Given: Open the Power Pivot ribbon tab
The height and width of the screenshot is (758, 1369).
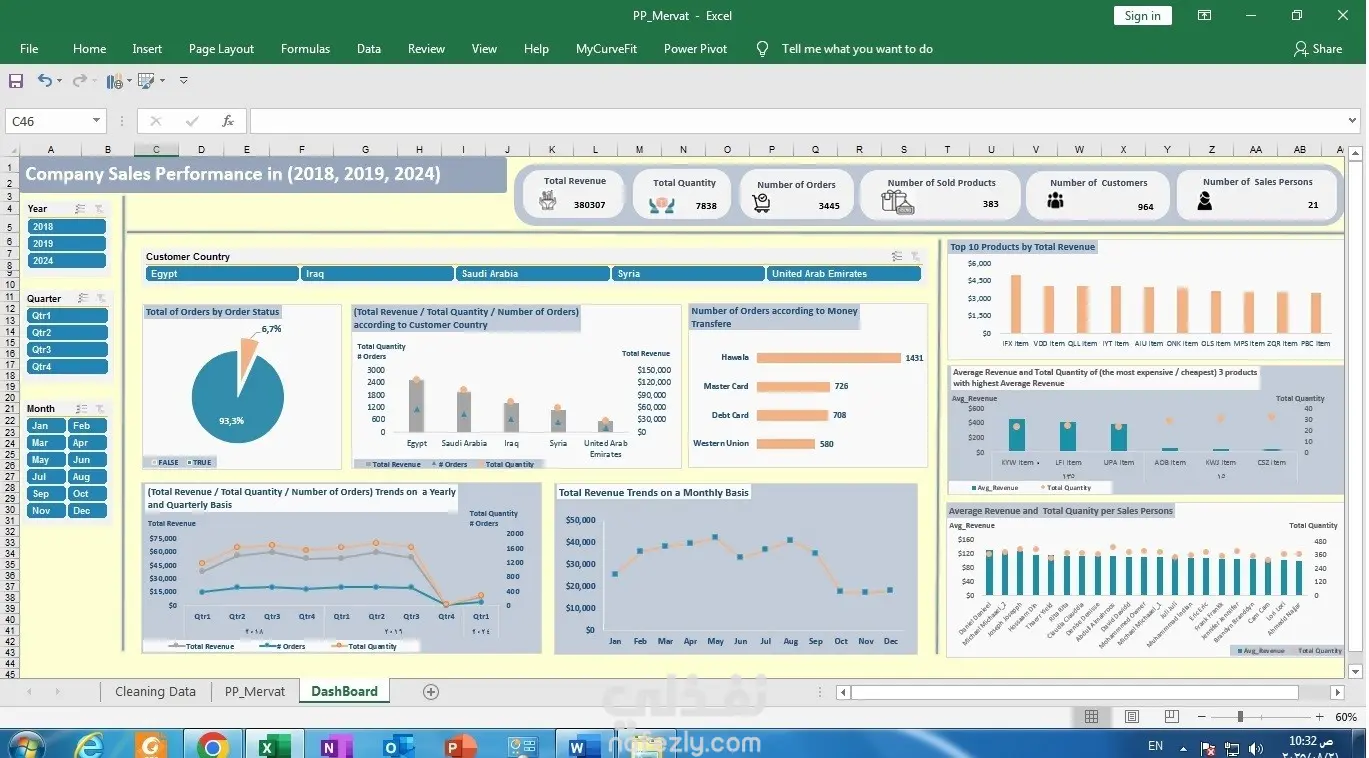Looking at the screenshot, I should coord(695,49).
